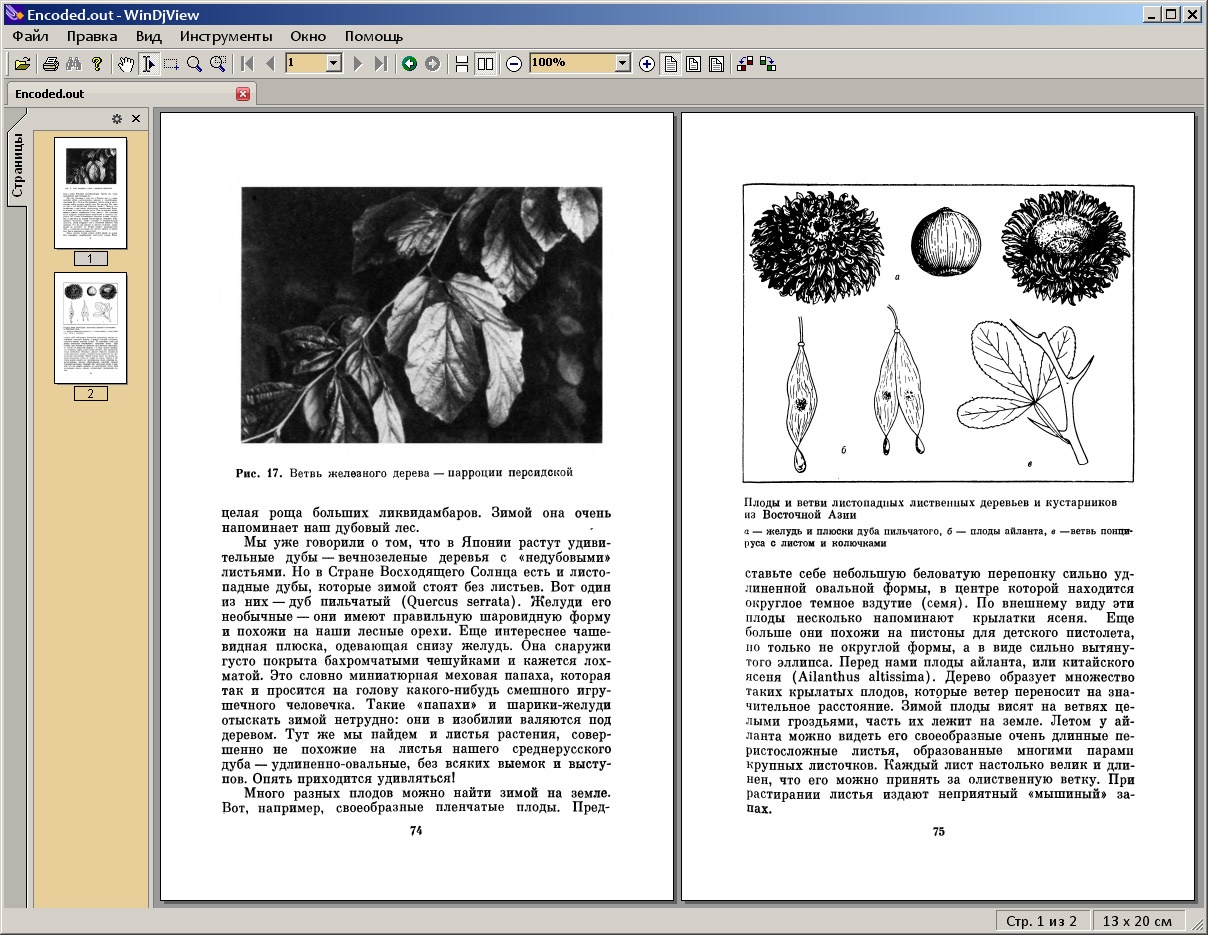Click the botanical drawing on page 75
This screenshot has height=935, width=1208.
(x=938, y=332)
